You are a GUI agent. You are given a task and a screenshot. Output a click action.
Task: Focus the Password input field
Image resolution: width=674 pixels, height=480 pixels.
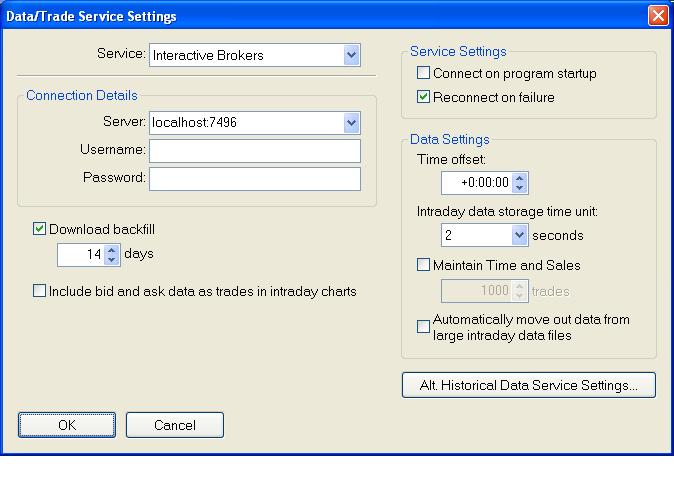coord(254,179)
